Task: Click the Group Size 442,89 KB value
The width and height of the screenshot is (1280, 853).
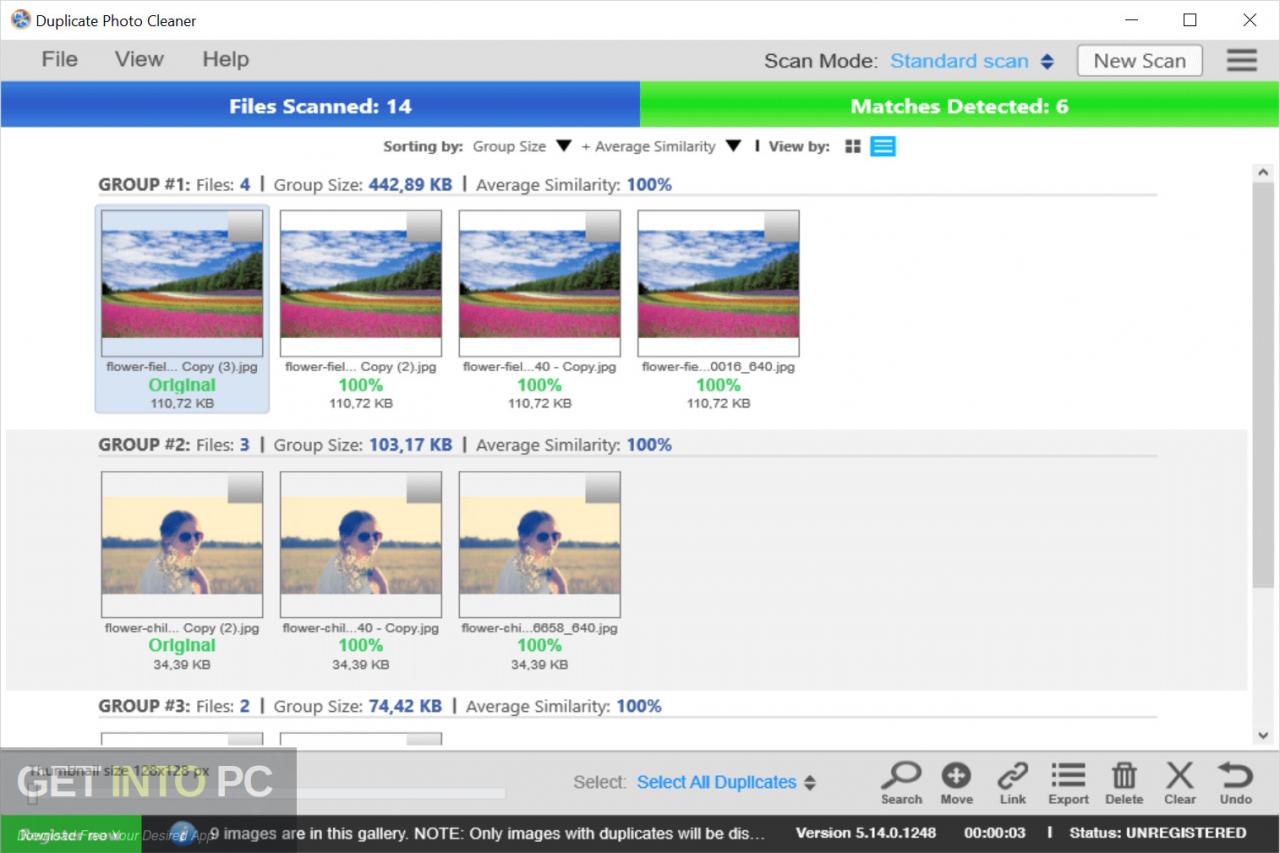Action: tap(410, 184)
